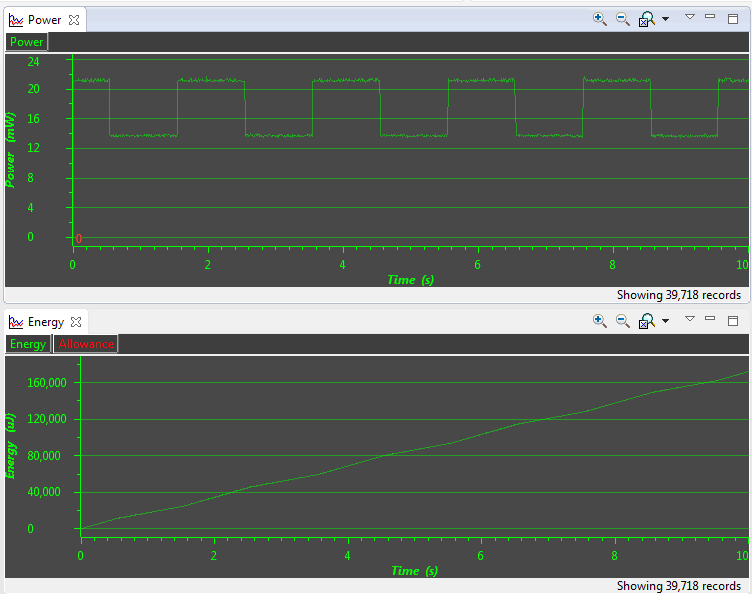Click the Energy (uJ) axis label
Image resolution: width=752 pixels, height=594 pixels.
click(x=10, y=446)
